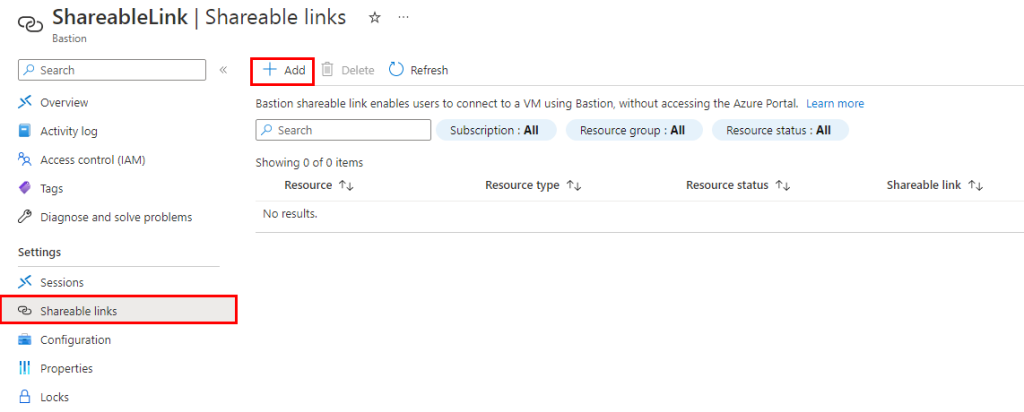Click the wrench icon for Diagnose

25,217
